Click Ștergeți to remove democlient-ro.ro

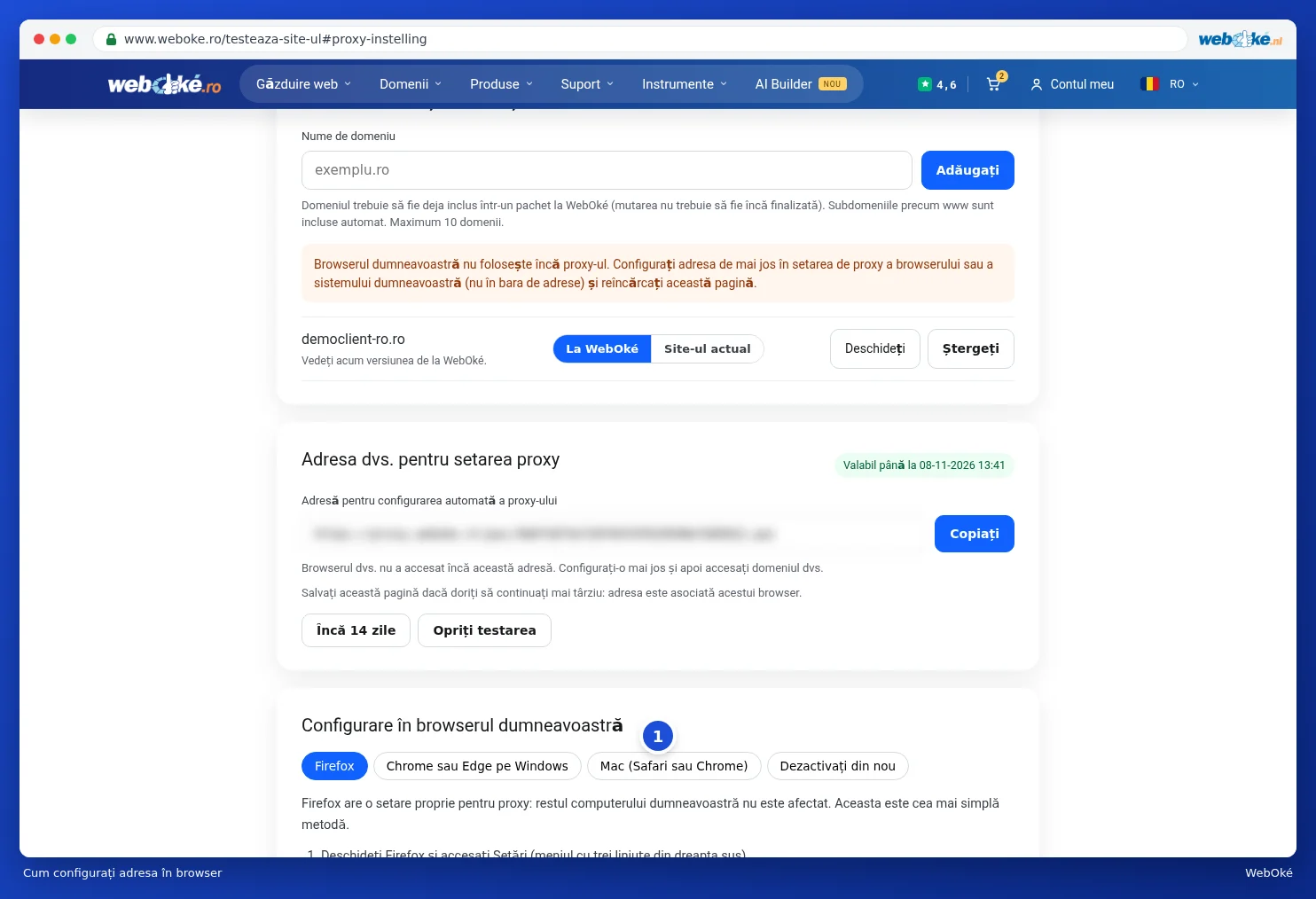tap(970, 348)
